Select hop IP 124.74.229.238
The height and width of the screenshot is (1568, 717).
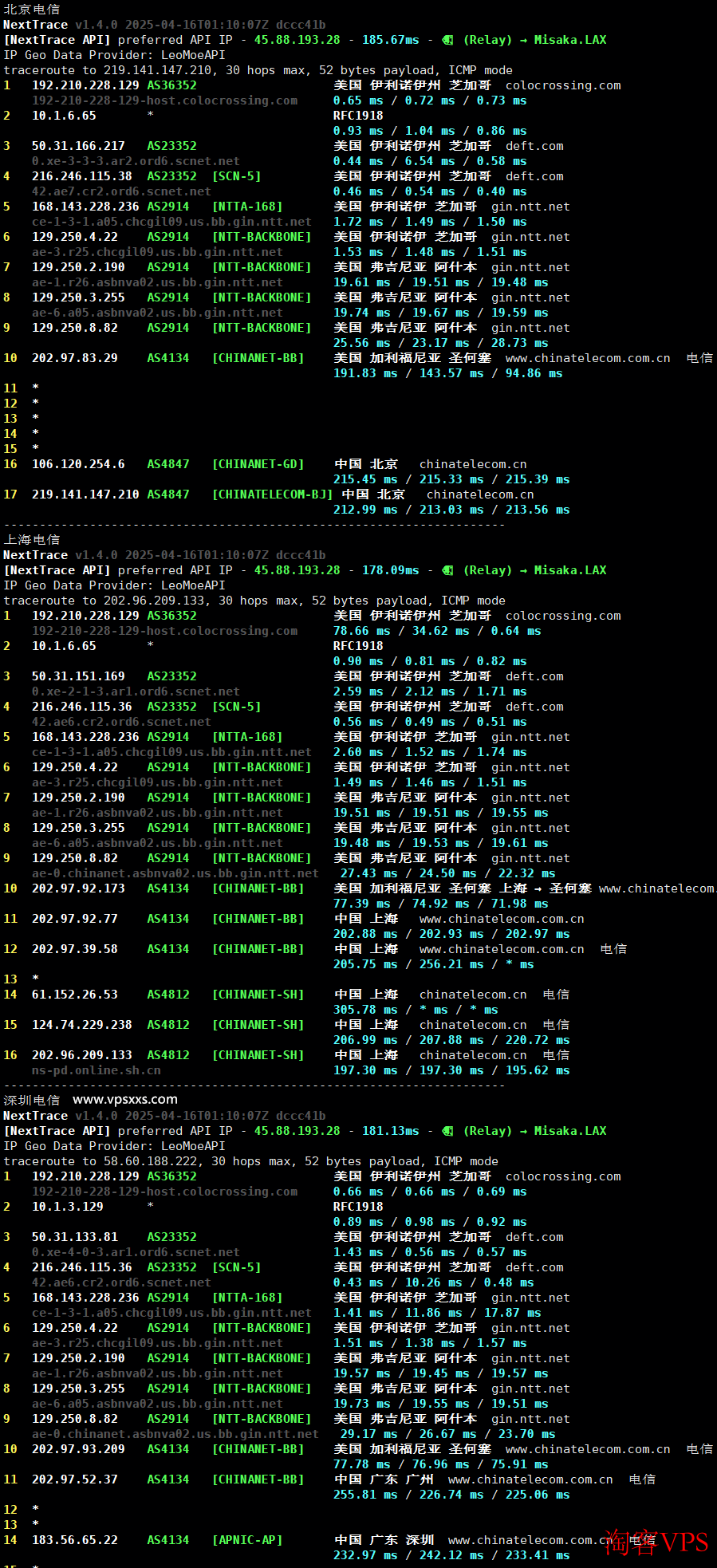point(82,1025)
